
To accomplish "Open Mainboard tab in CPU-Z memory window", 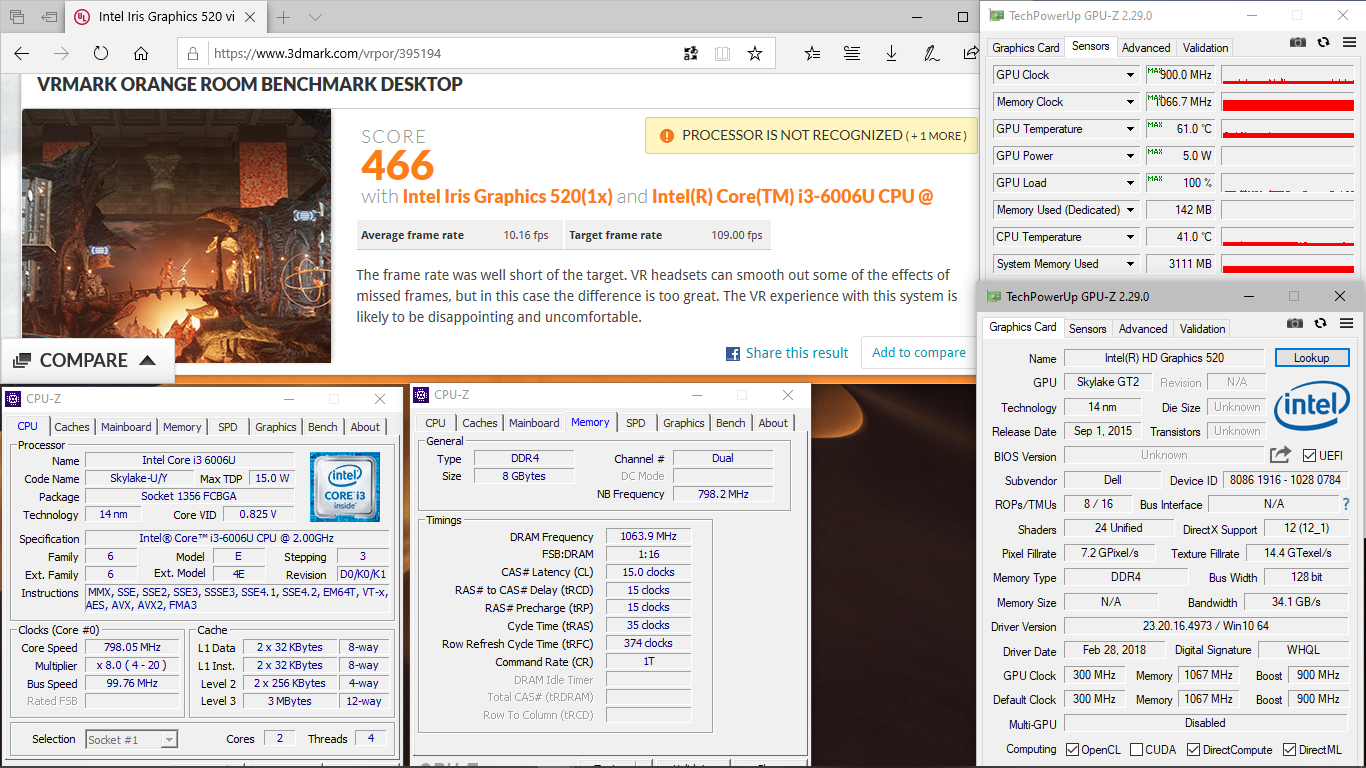I will 535,423.
